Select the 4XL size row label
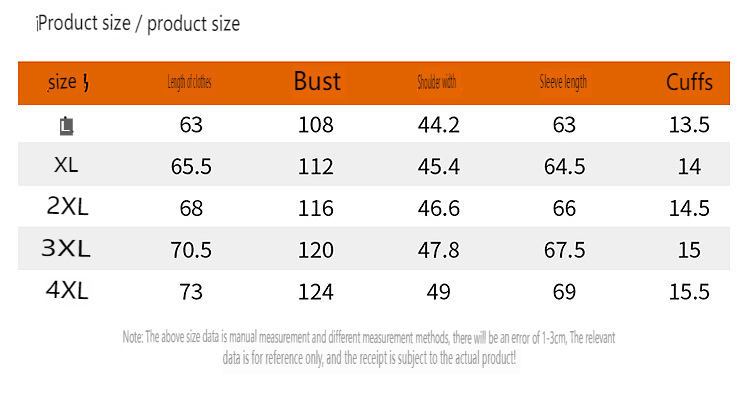750x402 pixels. pos(68,291)
